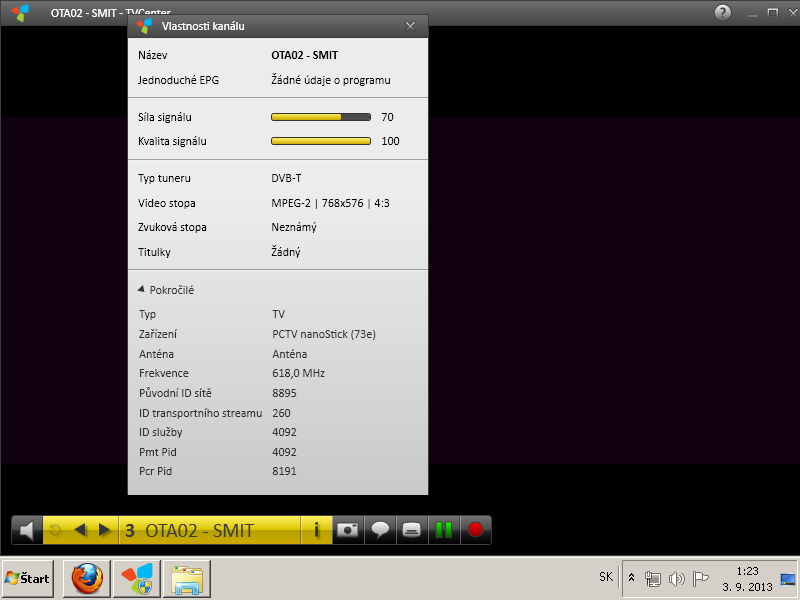The image size is (800, 600).
Task: Switch to the next channel
Action: 104,530
